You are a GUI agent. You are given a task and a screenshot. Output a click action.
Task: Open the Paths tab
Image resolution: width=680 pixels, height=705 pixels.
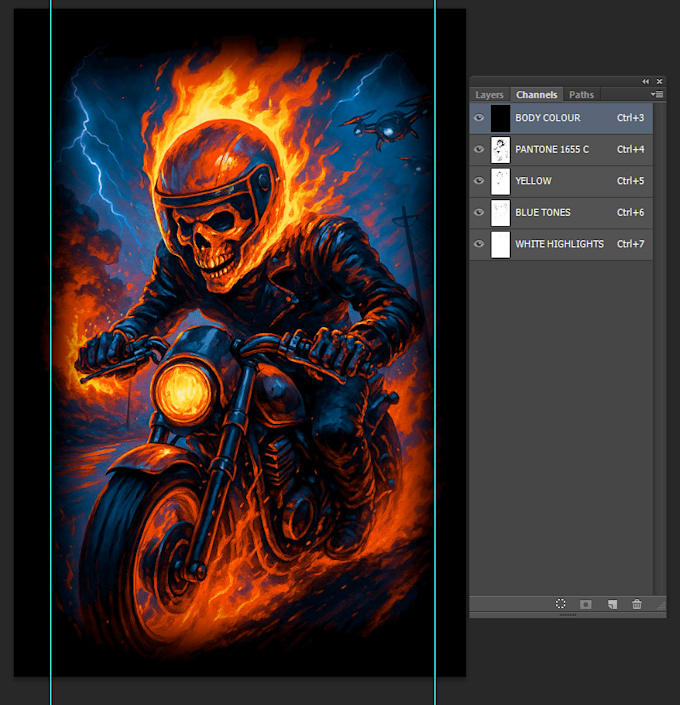(x=582, y=95)
